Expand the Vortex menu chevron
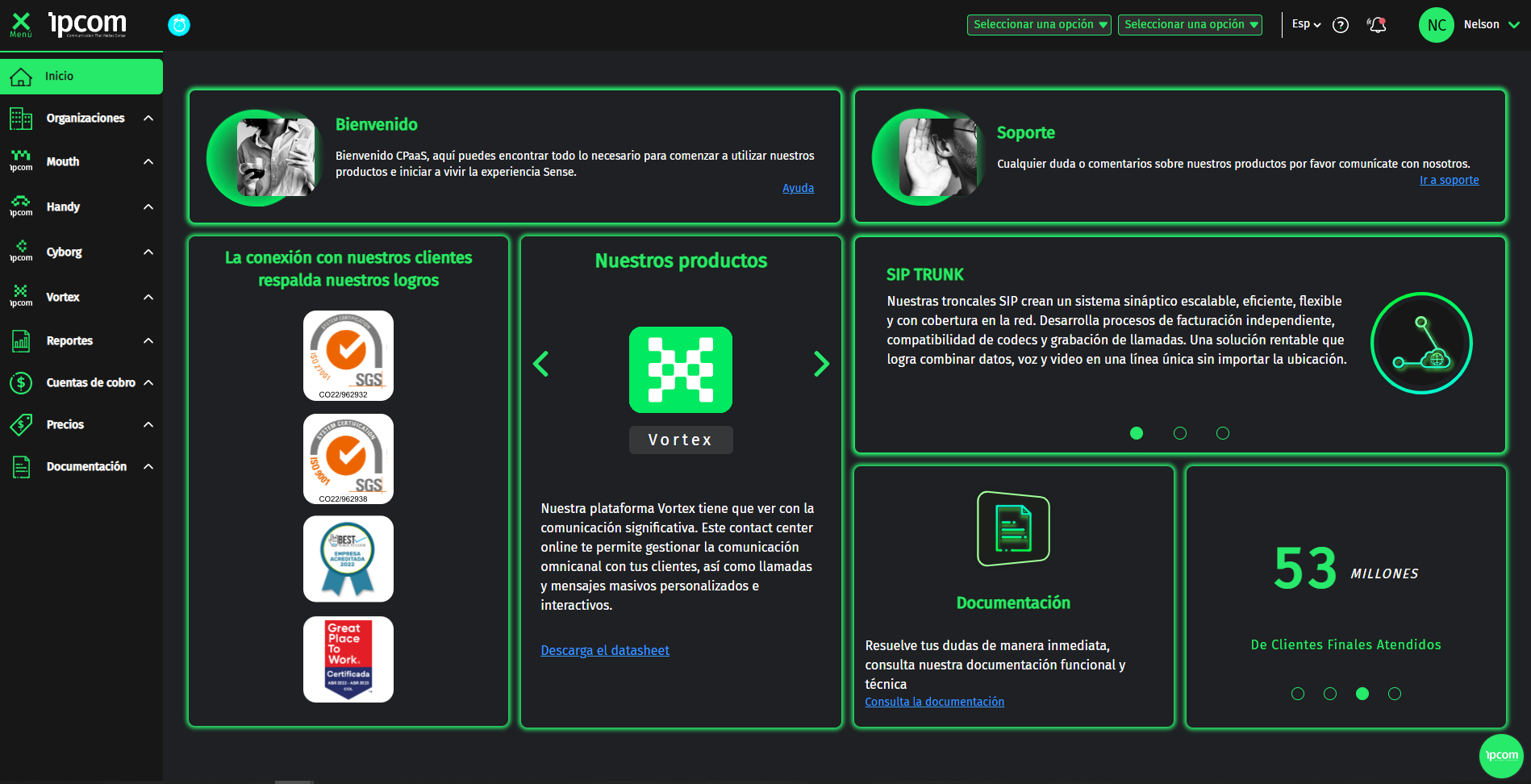1531x784 pixels. point(148,298)
